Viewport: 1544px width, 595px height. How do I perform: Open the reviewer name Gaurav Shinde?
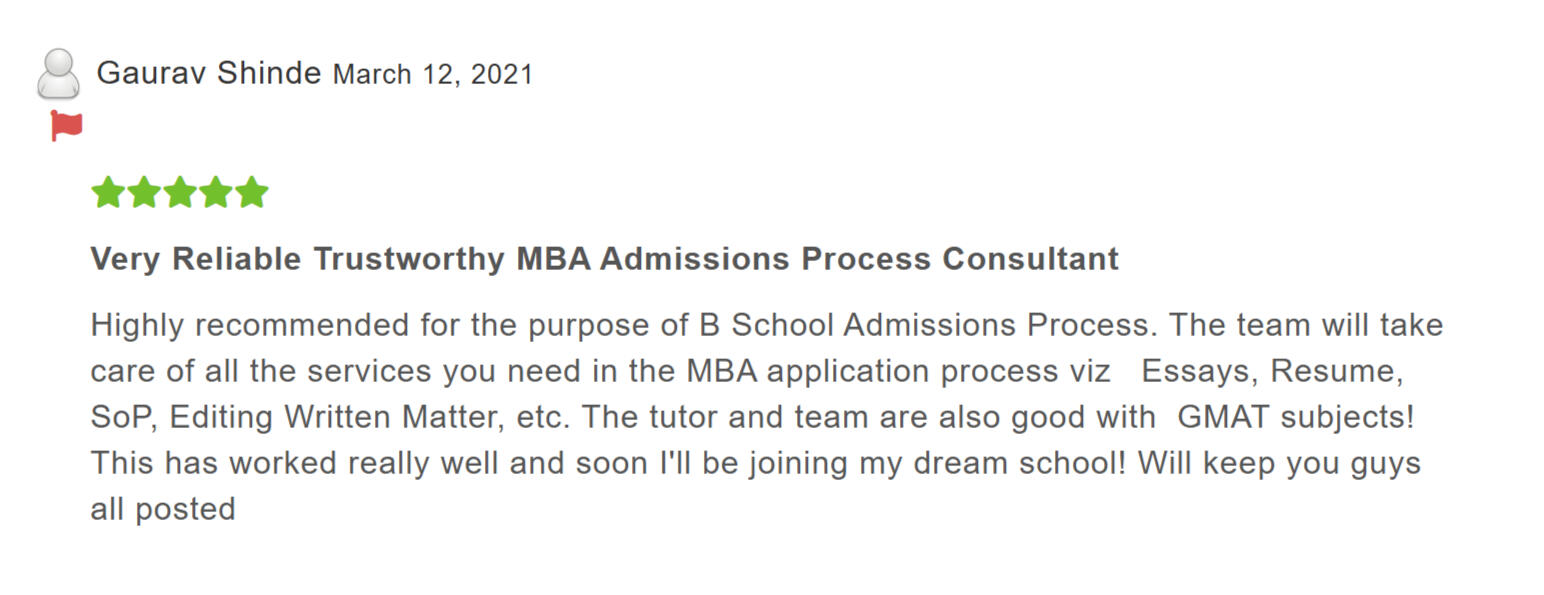click(208, 73)
